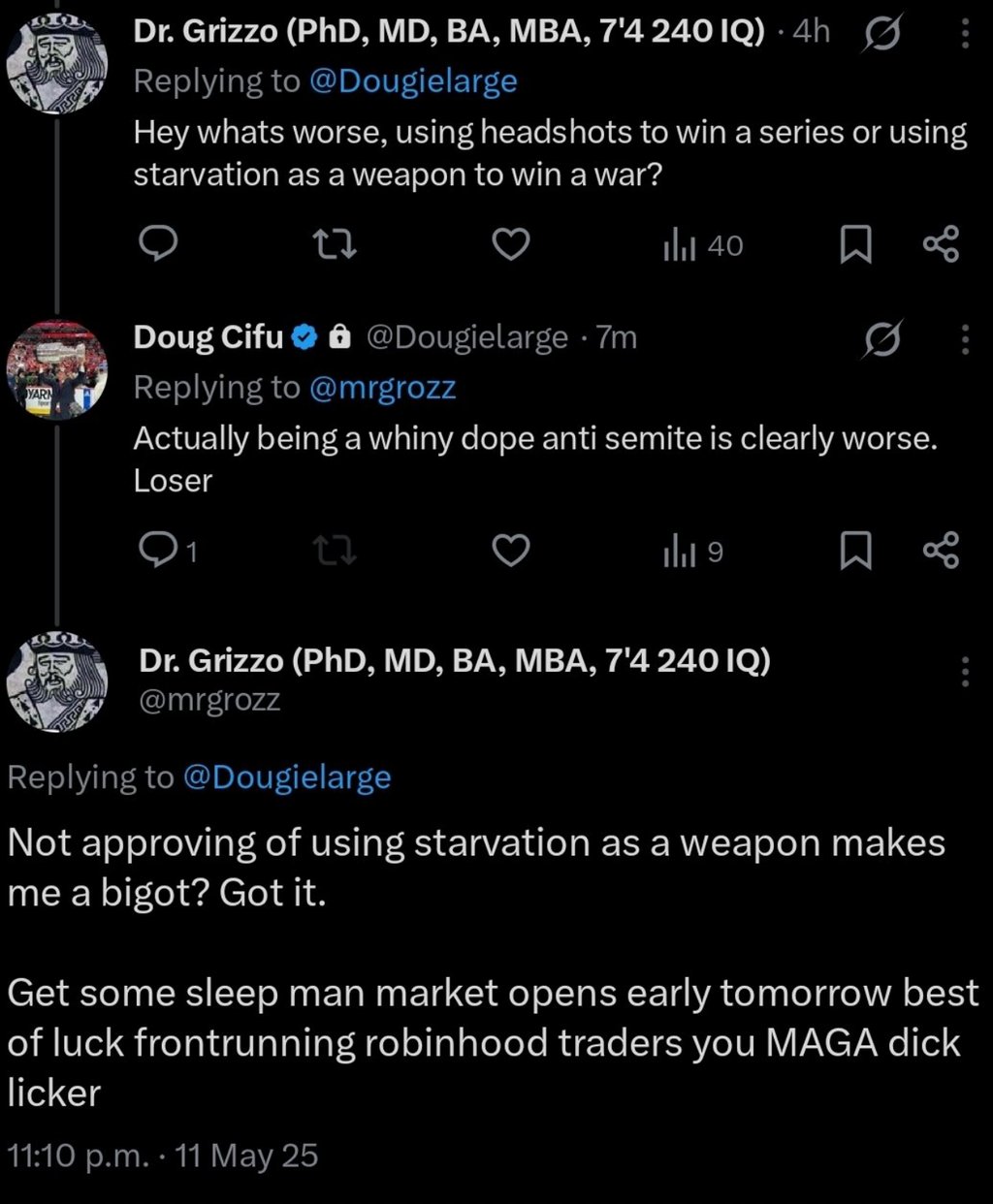The height and width of the screenshot is (1204, 993).
Task: Bookmark Doug Cifu's reply
Action: (854, 552)
